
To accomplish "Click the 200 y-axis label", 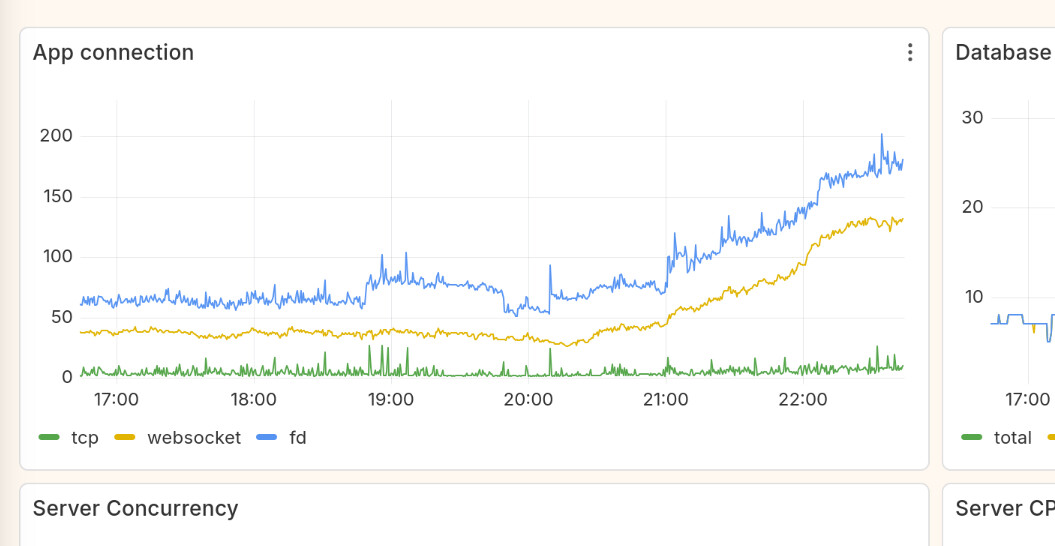I will pyautogui.click(x=56, y=136).
